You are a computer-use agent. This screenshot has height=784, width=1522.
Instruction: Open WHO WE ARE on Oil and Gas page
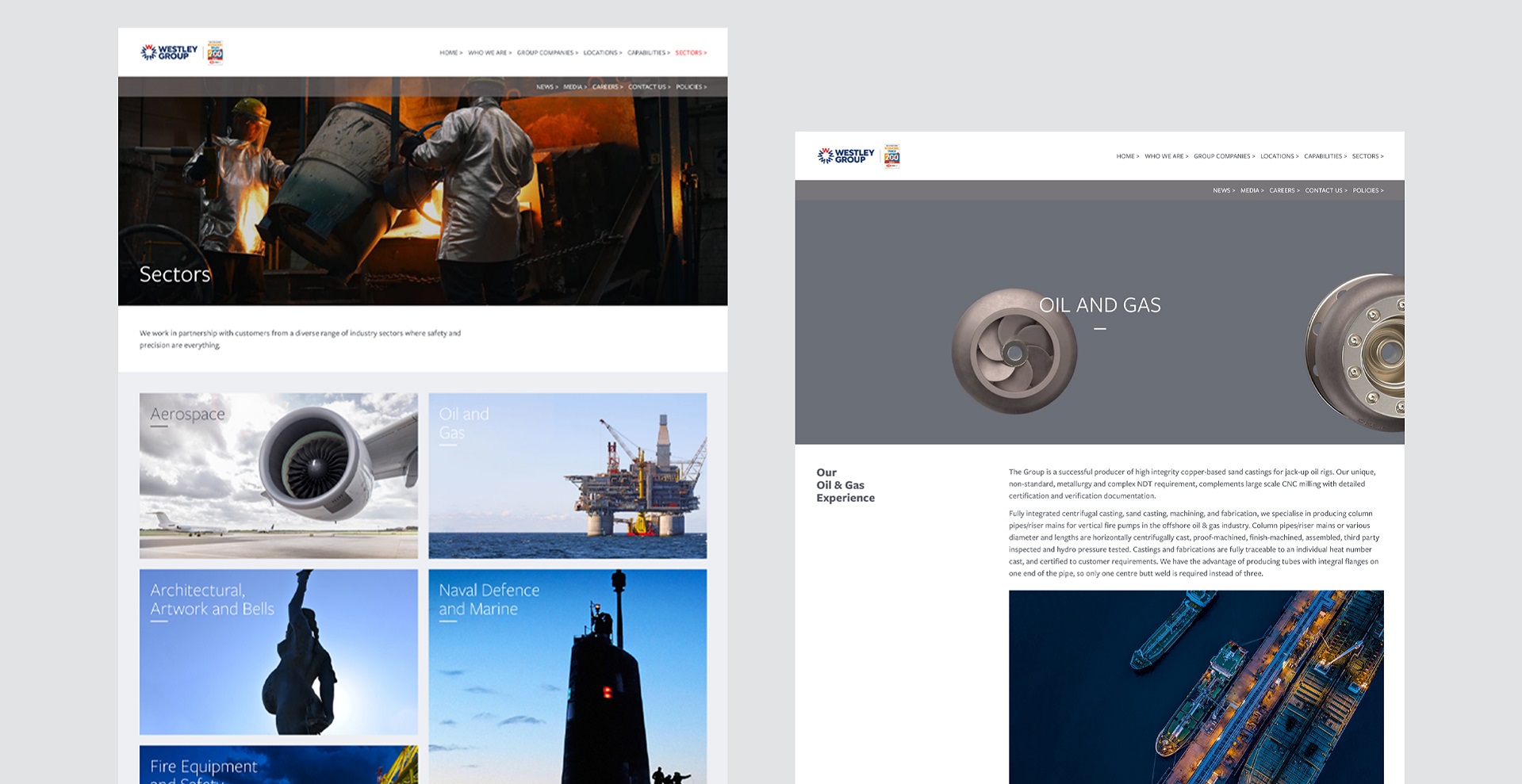pos(1167,156)
